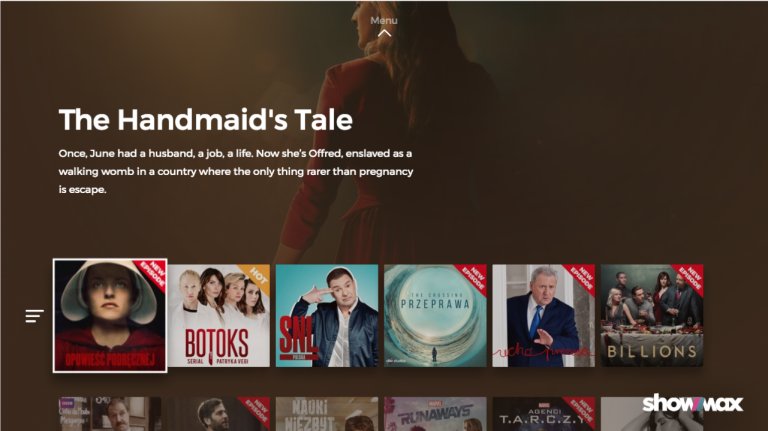The image size is (768, 431).
Task: Select the Marvel Runaways poster
Action: [435, 414]
